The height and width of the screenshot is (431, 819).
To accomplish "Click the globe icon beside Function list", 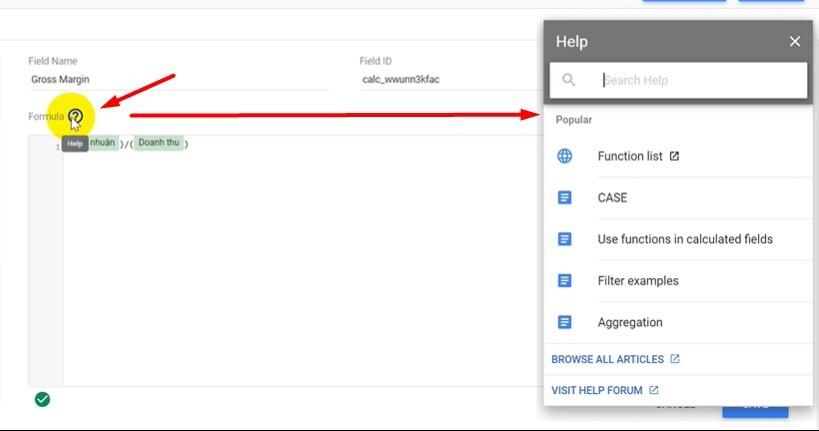I will pos(565,156).
